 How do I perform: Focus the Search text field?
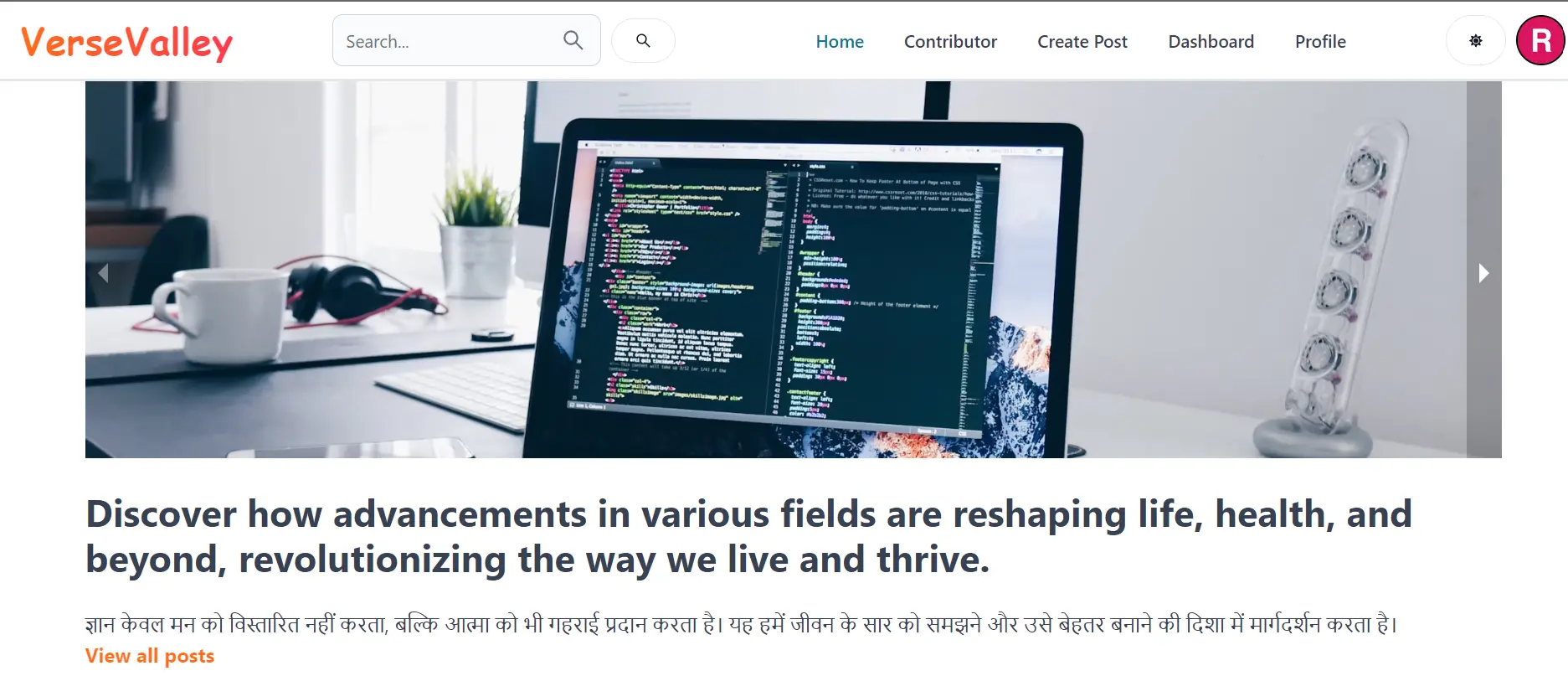click(x=448, y=41)
